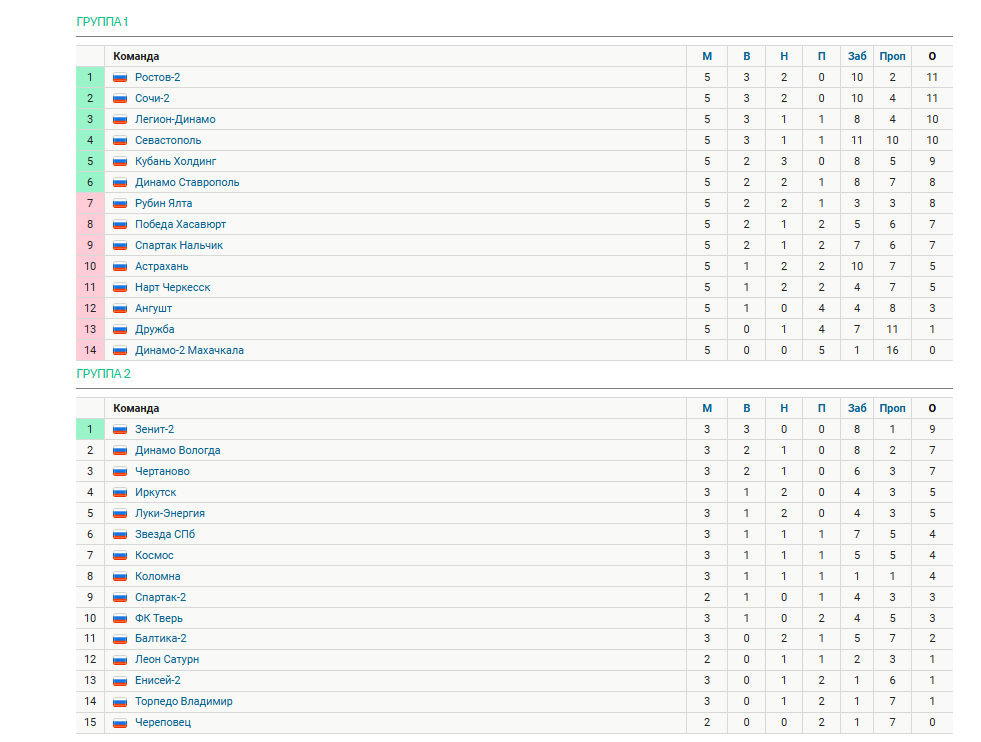
Task: Click the flag icon next to Ангушт
Action: pos(120,308)
